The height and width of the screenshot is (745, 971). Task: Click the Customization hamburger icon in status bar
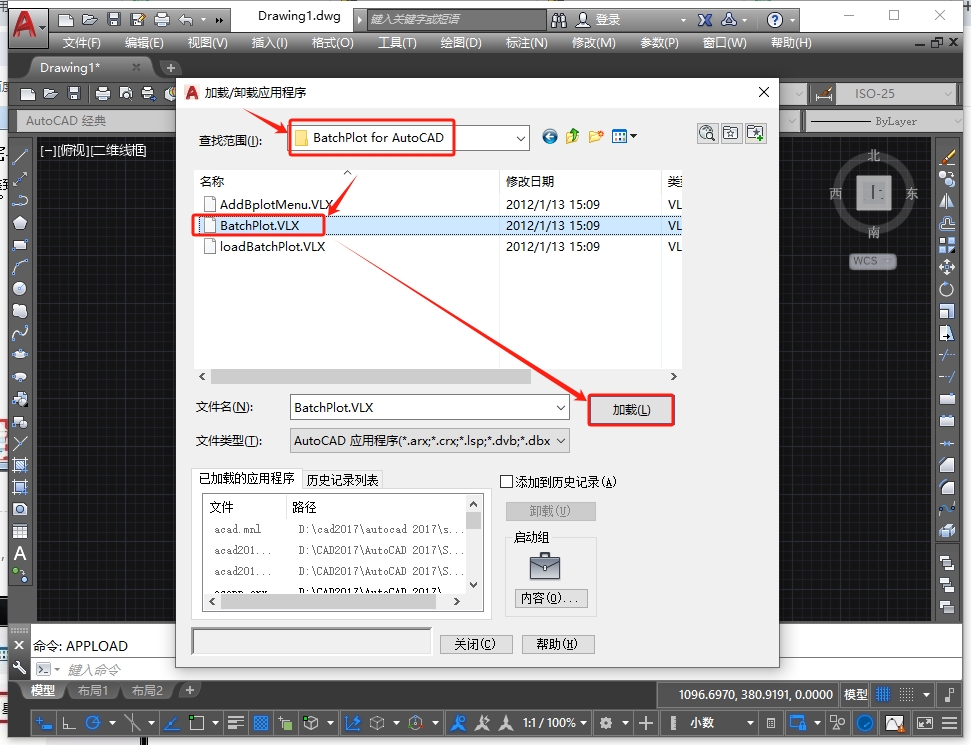pos(950,723)
